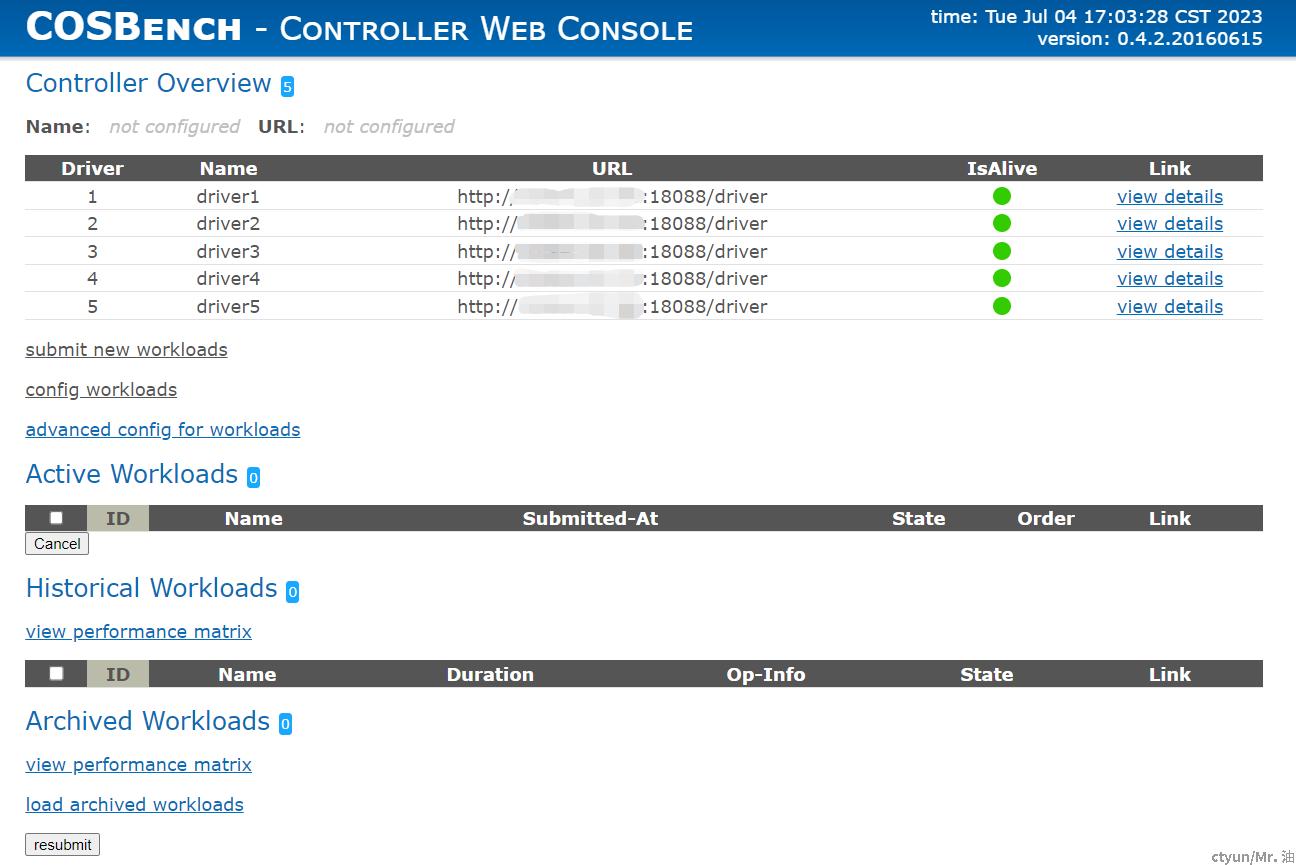Open view details for driver5
The height and width of the screenshot is (865, 1296).
[1170, 306]
